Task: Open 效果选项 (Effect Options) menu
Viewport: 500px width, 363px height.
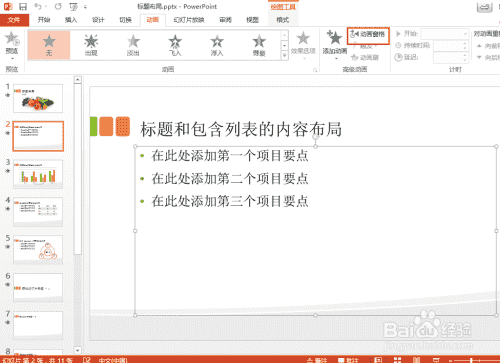Action: point(303,45)
